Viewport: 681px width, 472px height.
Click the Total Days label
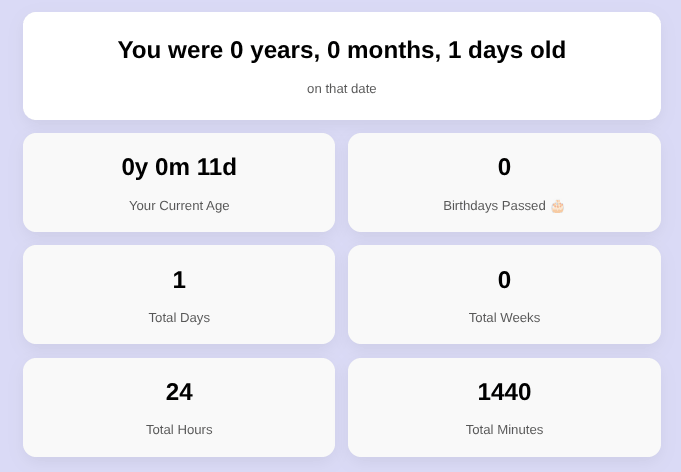(179, 317)
